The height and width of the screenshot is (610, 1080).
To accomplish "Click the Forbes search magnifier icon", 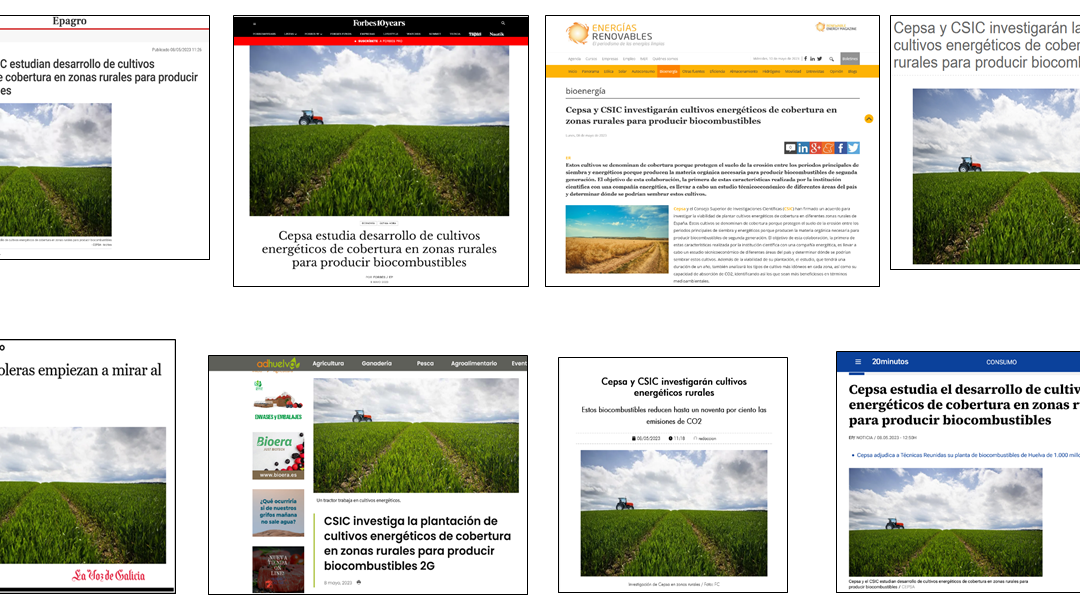I will [503, 23].
